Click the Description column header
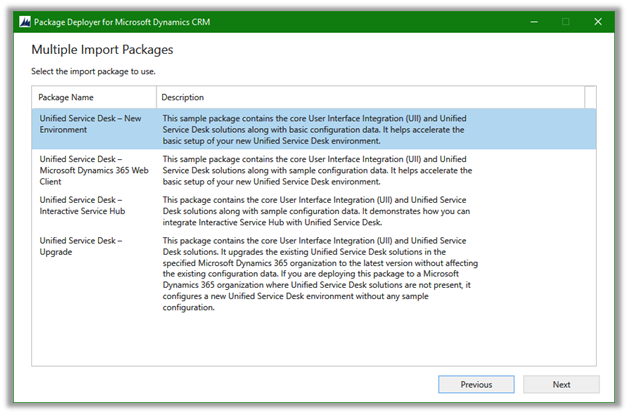Viewport: 628px width, 414px height. pos(370,97)
